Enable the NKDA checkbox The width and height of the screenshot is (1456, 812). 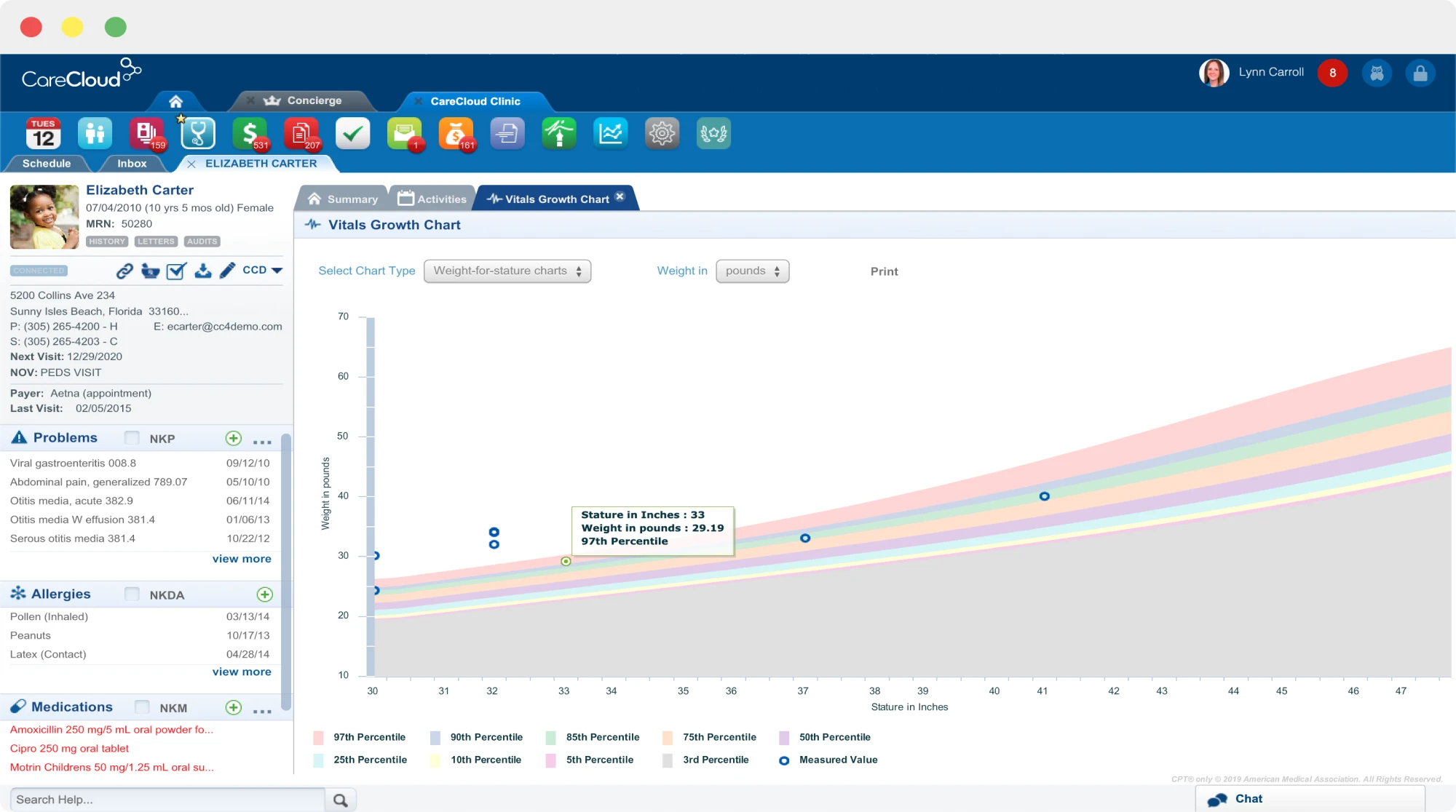point(132,594)
